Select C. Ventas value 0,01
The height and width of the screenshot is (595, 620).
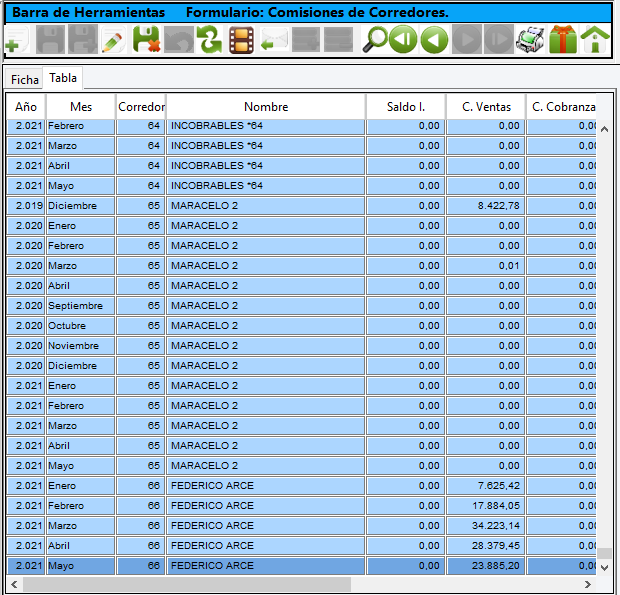486,266
